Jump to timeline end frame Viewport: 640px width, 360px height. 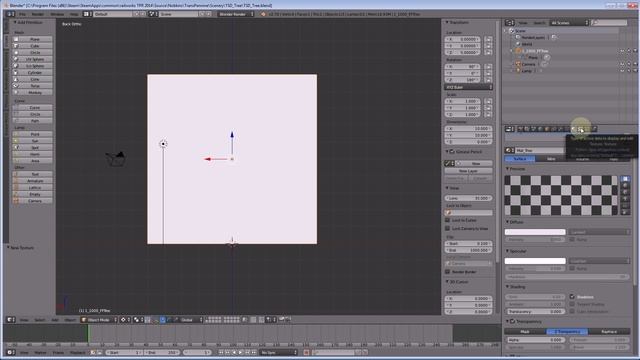[254, 352]
